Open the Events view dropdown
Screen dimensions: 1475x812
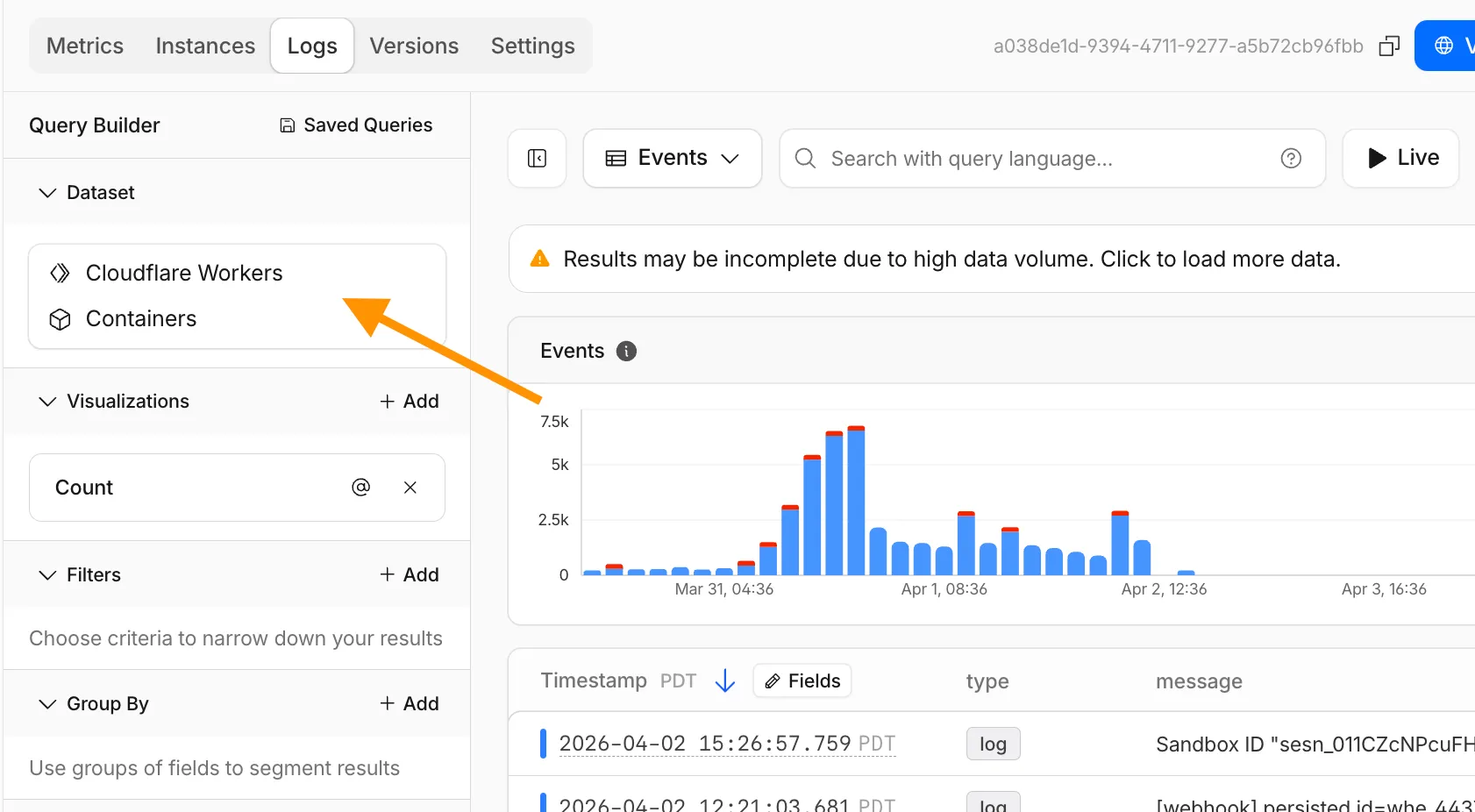[x=673, y=158]
